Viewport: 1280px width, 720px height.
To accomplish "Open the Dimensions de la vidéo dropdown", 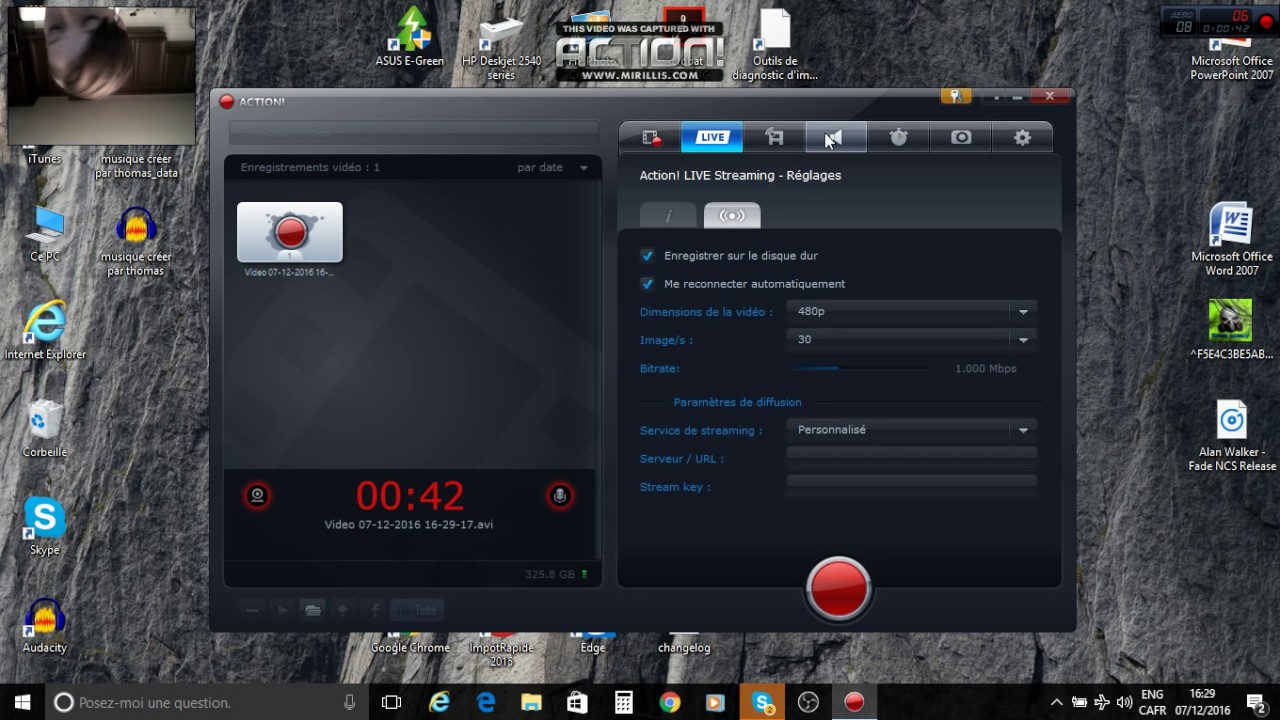I will click(911, 312).
